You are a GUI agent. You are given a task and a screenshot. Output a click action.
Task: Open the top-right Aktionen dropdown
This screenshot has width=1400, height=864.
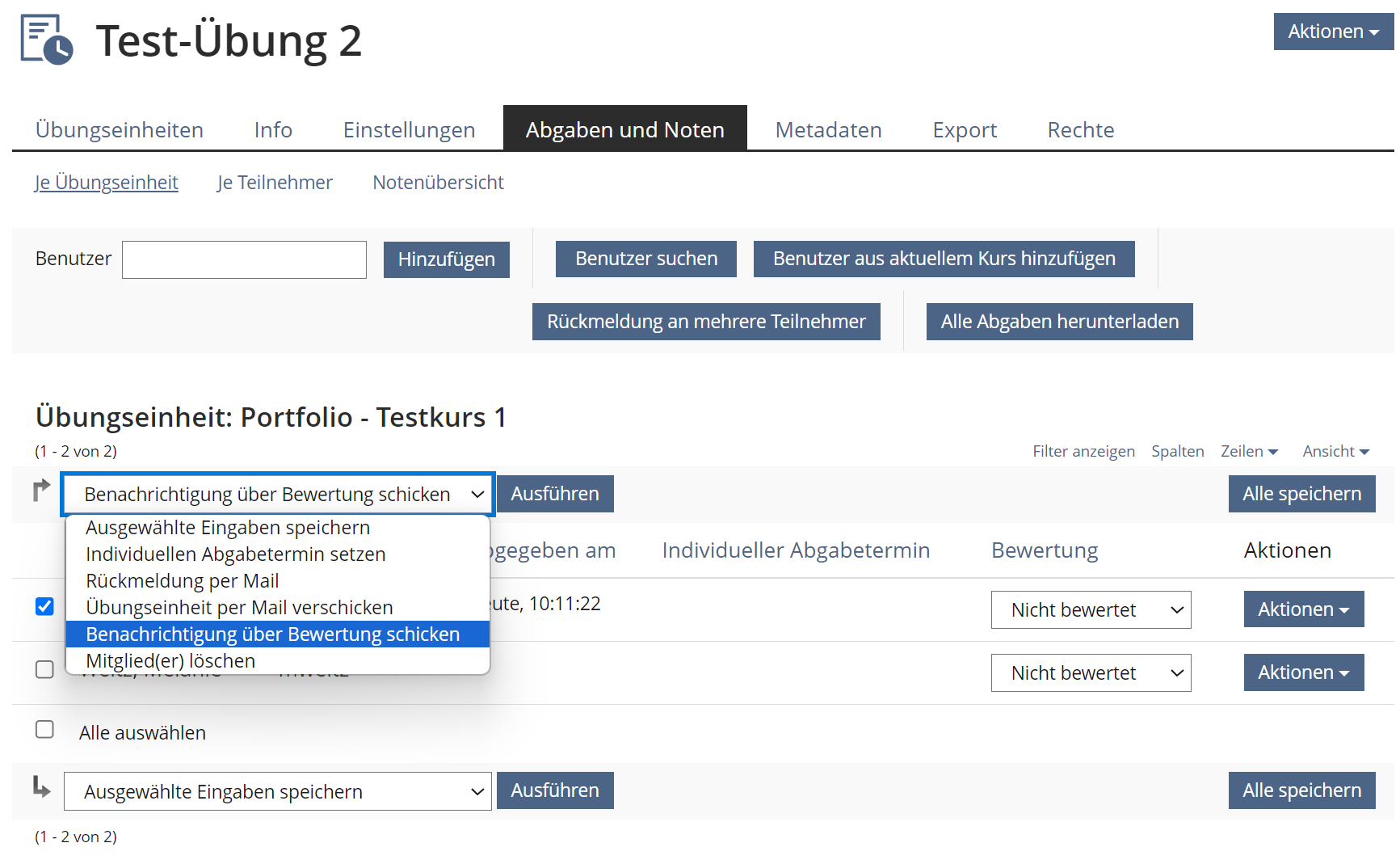point(1333,32)
